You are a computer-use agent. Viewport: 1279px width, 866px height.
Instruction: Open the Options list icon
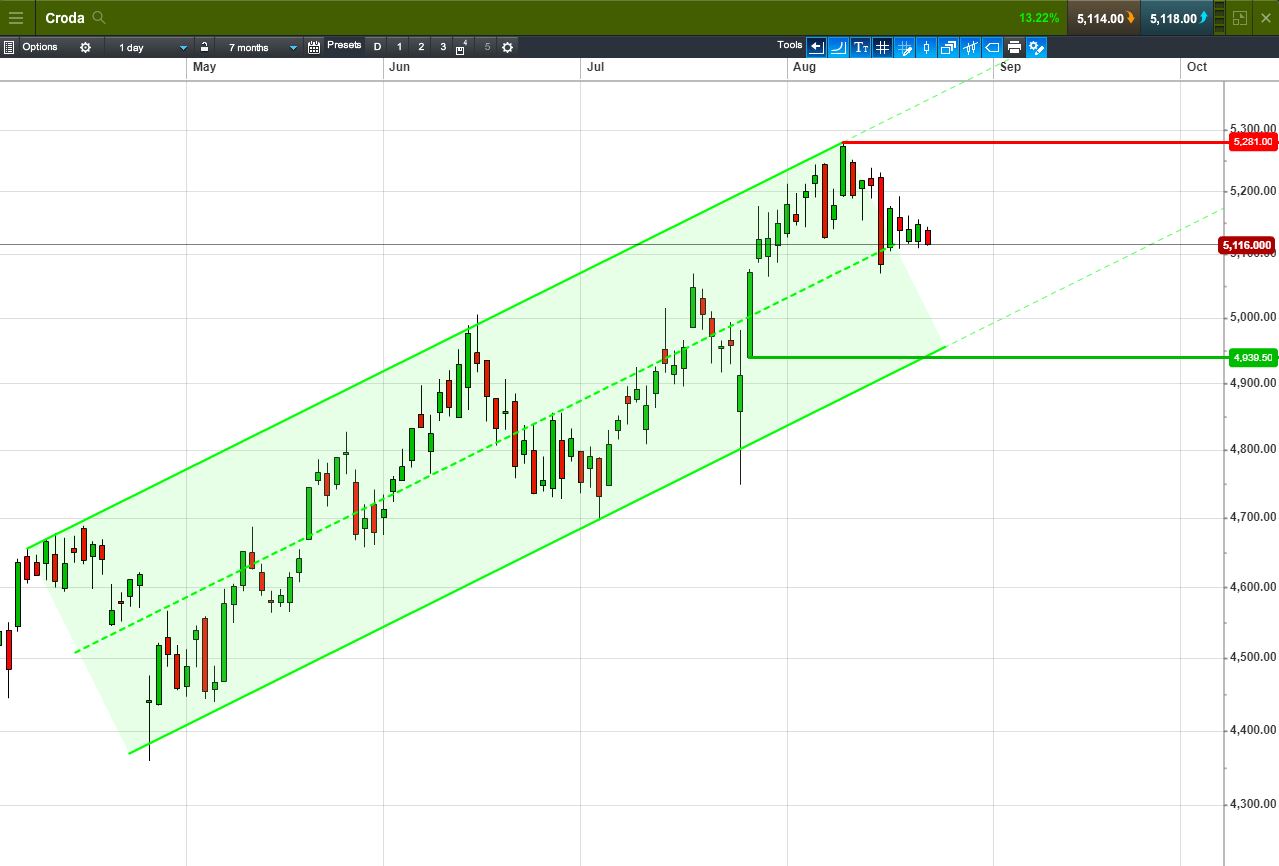9,47
